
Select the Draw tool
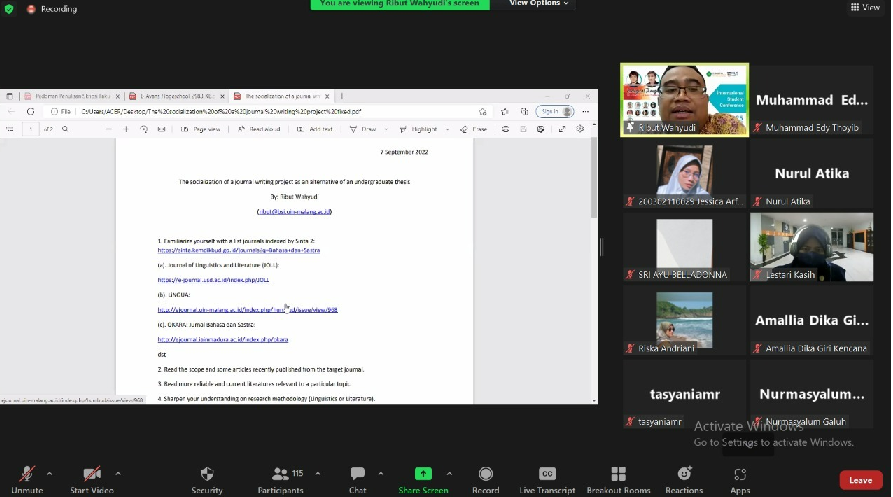(363, 129)
